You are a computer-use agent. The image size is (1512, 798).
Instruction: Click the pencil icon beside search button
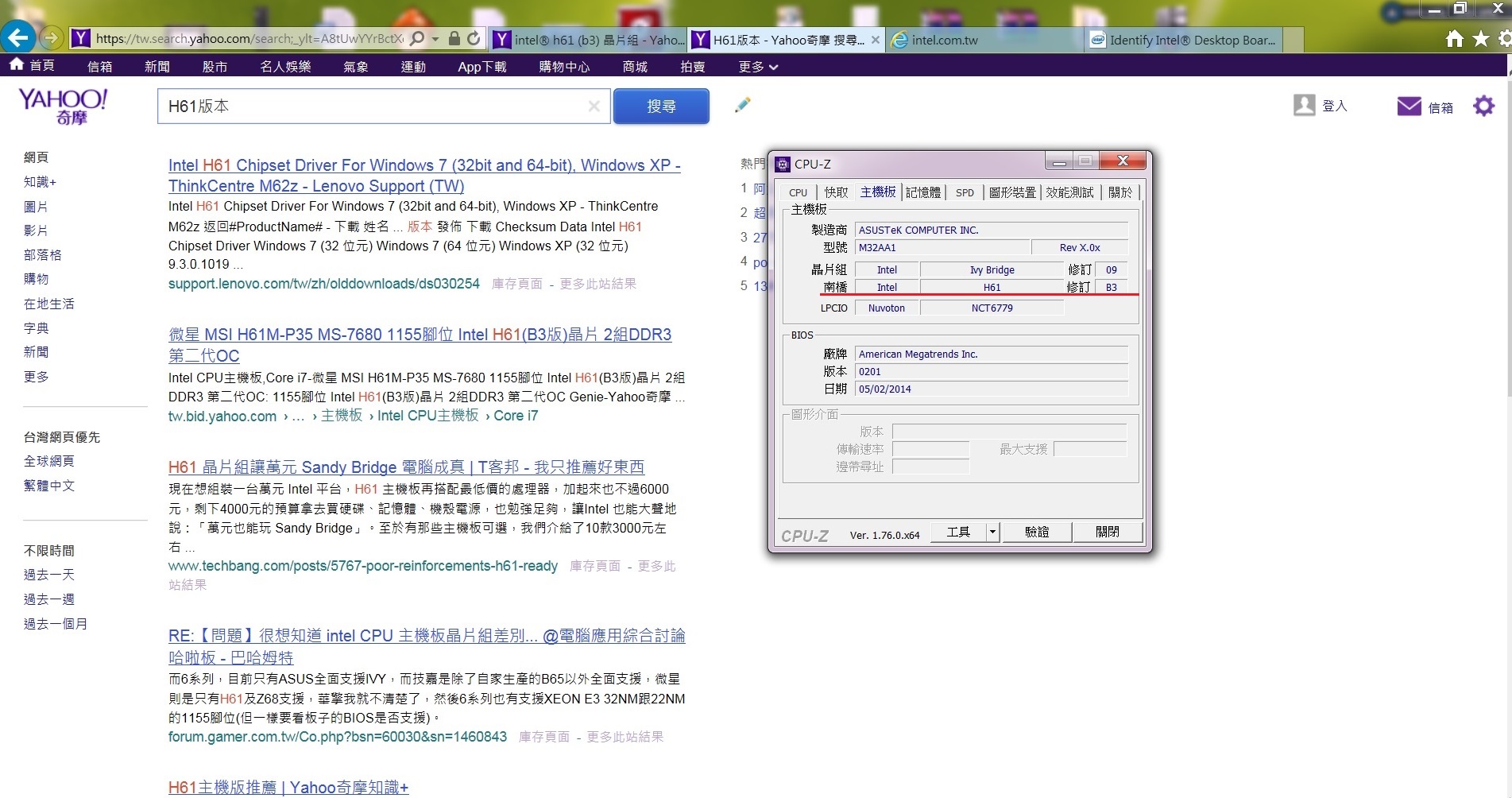(x=742, y=105)
